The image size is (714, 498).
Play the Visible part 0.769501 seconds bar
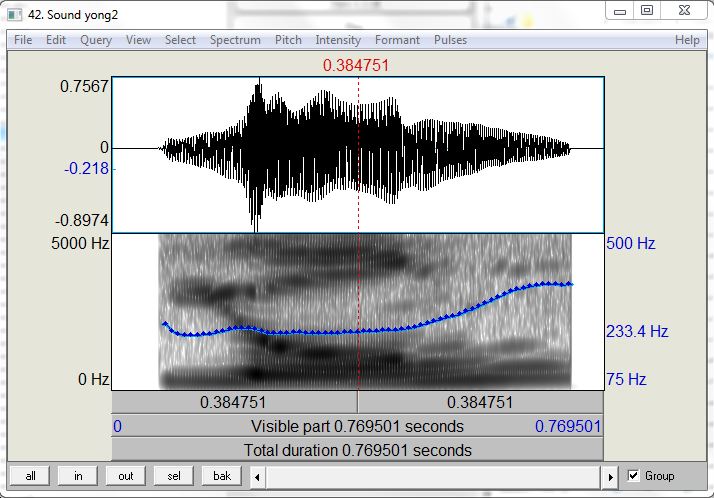point(357,426)
